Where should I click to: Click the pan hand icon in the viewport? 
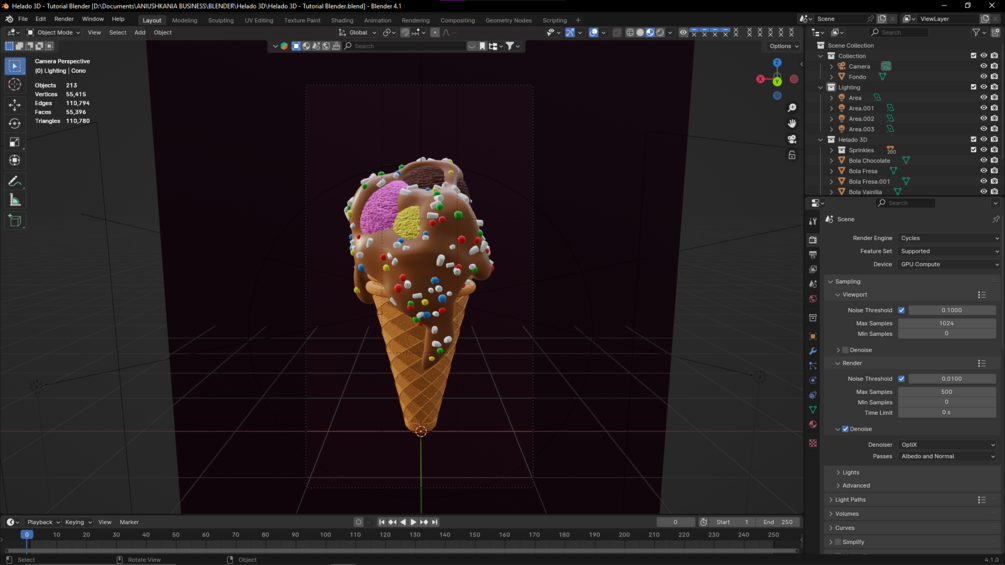(x=792, y=123)
